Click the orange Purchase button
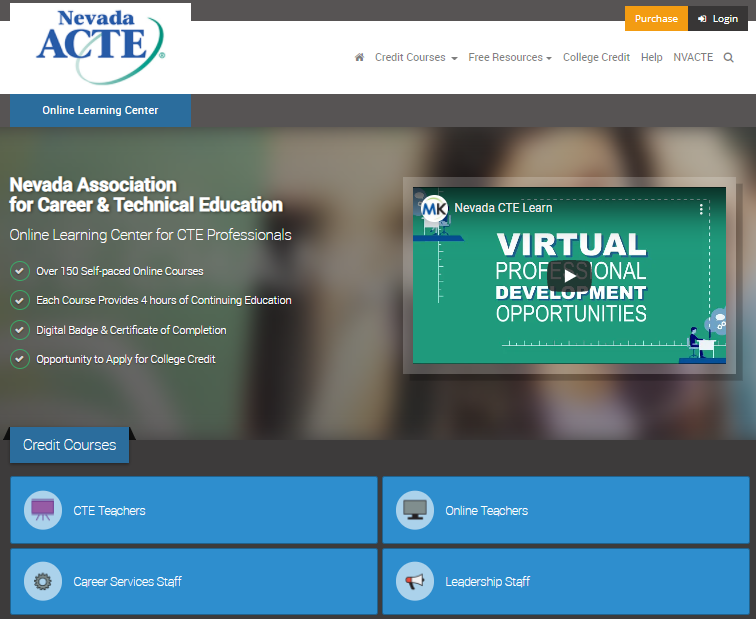 click(x=656, y=19)
